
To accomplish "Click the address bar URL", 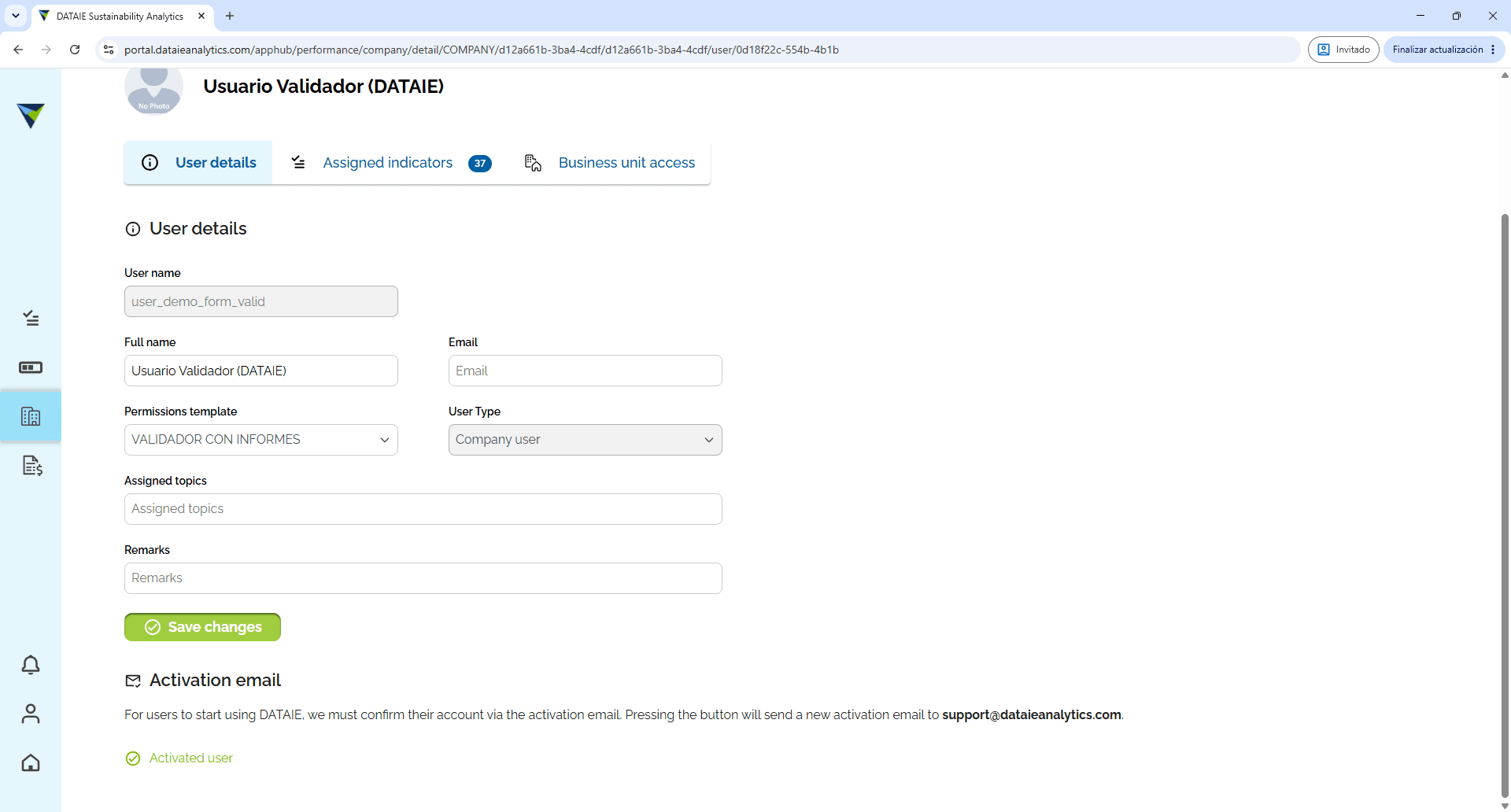I will point(482,50).
